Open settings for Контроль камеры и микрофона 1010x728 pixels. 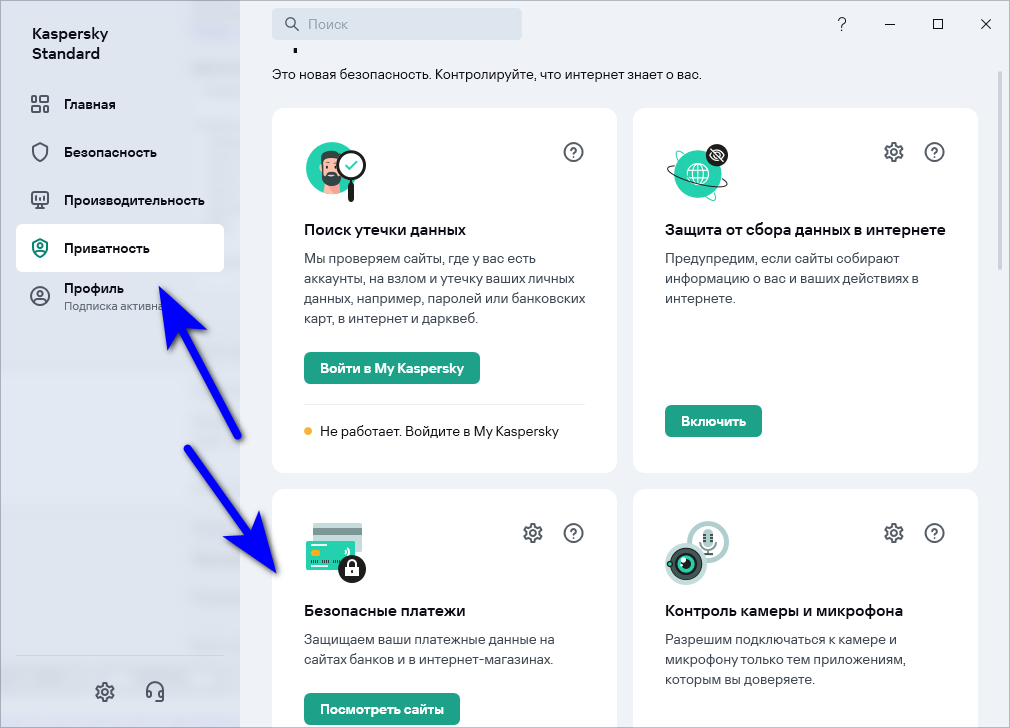point(893,533)
